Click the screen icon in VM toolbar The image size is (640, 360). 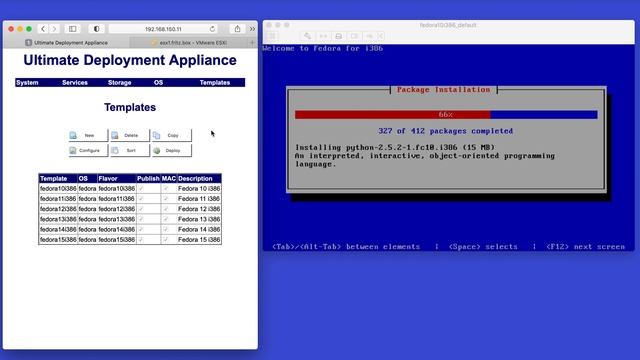354,36
